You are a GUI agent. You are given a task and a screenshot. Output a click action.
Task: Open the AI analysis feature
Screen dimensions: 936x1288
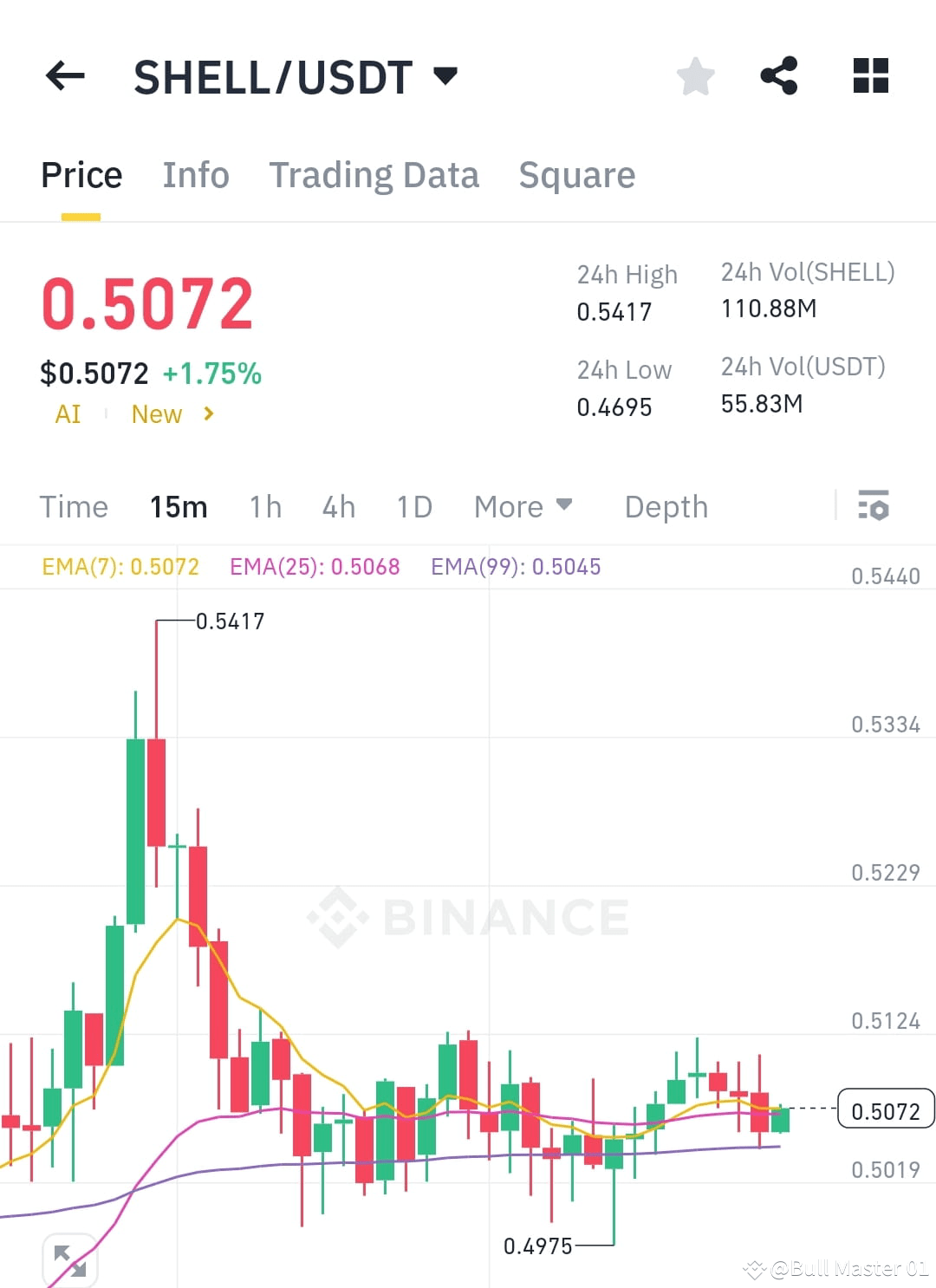click(68, 414)
